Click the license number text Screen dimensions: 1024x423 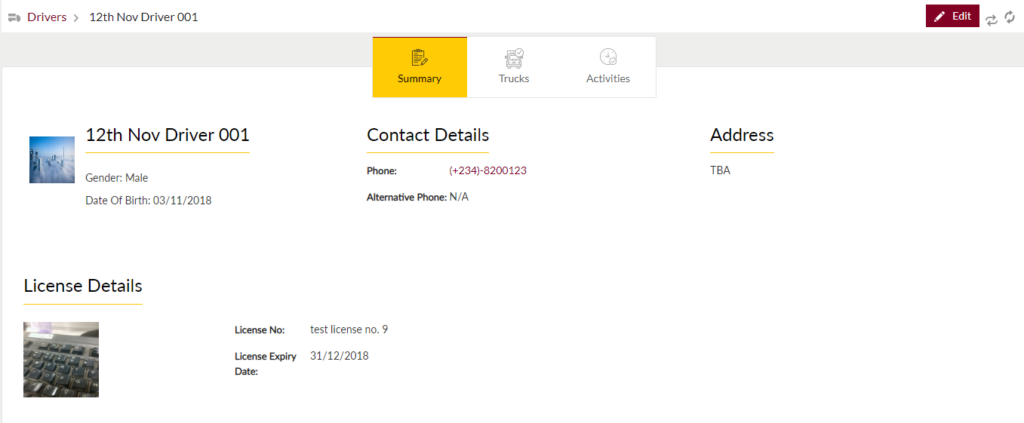pos(349,329)
